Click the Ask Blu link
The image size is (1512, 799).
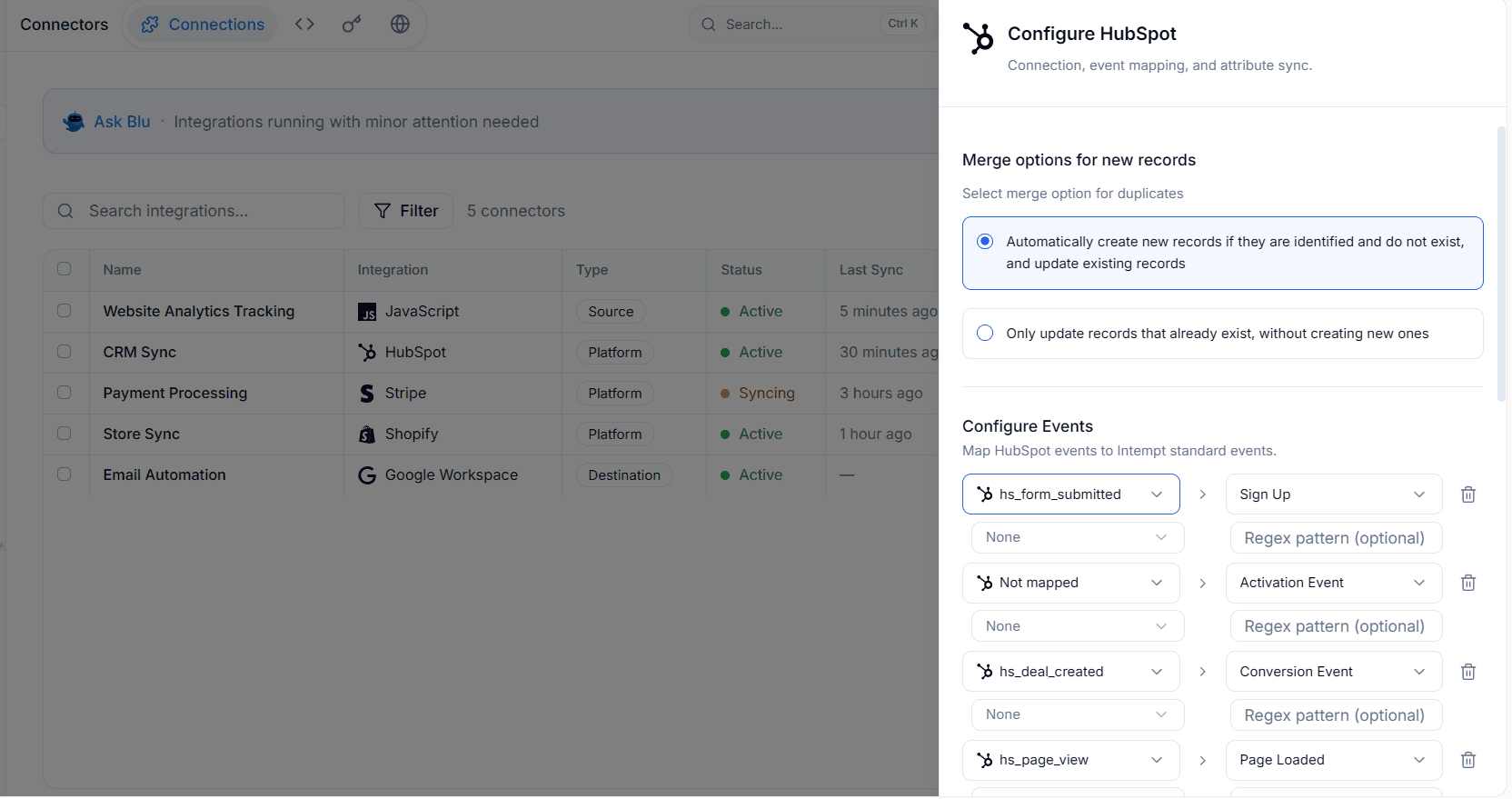coord(122,122)
